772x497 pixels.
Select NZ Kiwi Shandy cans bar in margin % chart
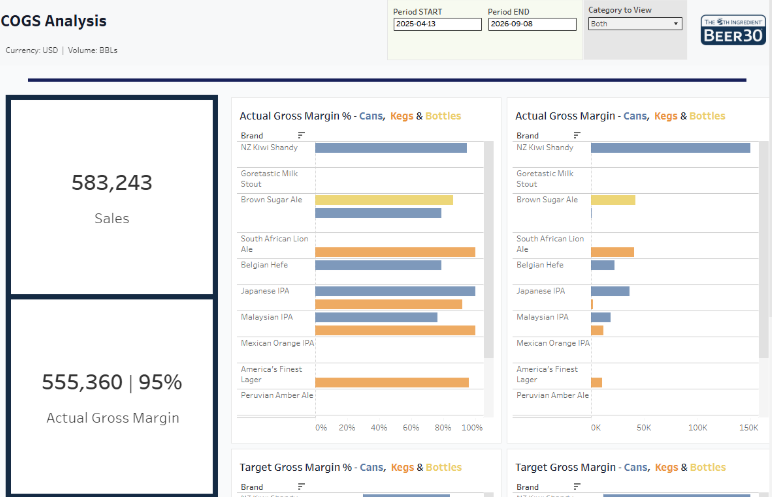tap(391, 148)
